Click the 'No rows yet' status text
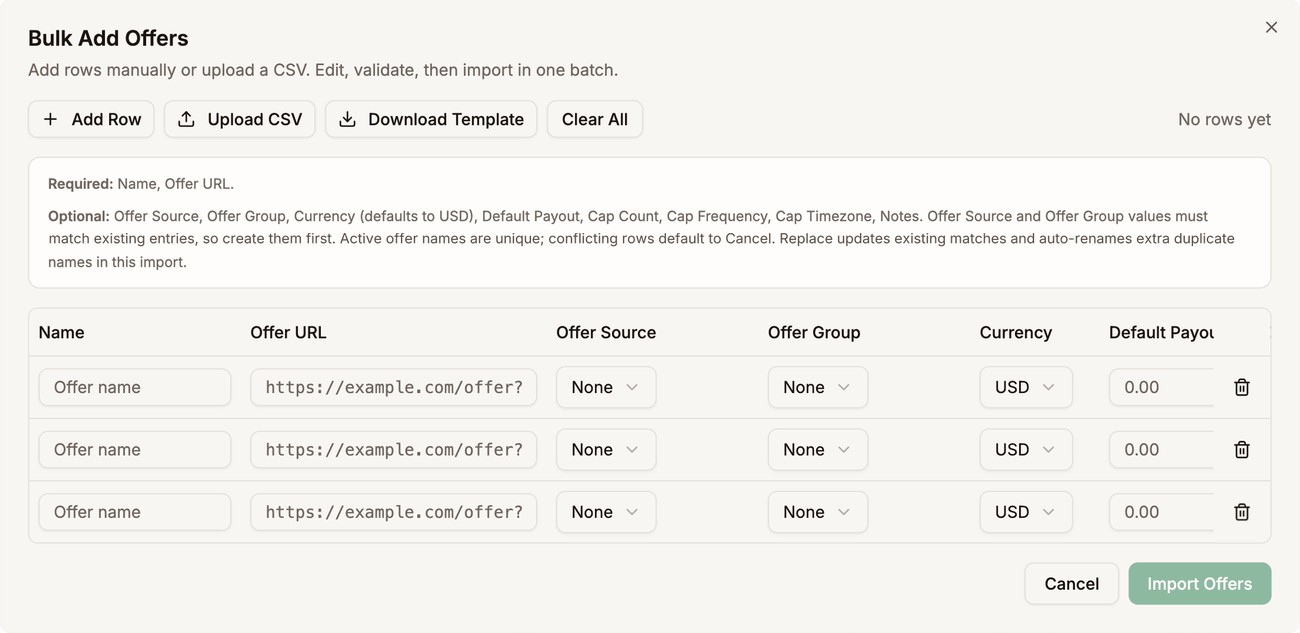Screen dimensions: 1300x633 (1224, 119)
